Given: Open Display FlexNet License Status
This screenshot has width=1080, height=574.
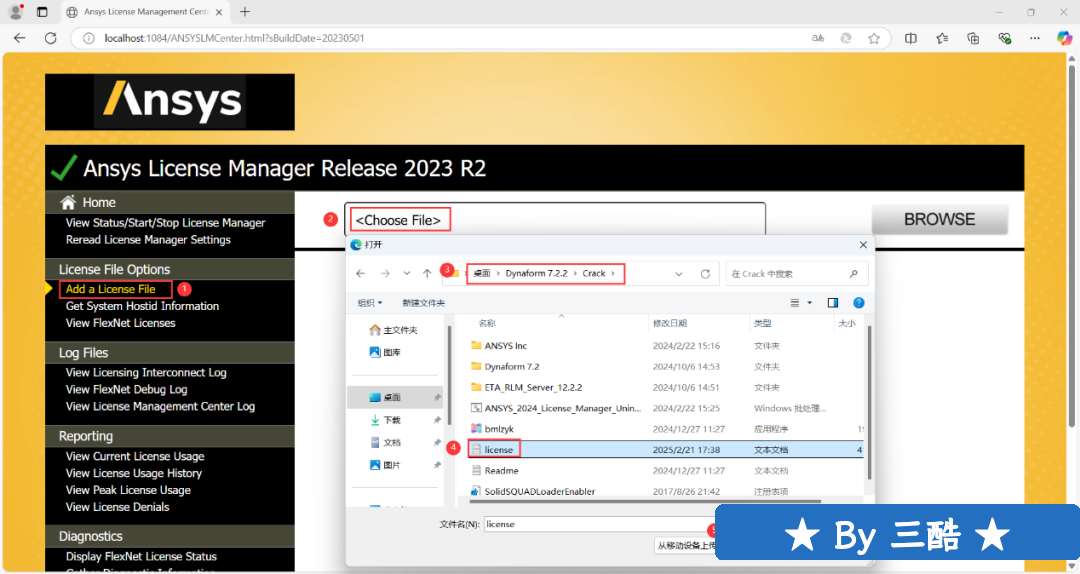Looking at the screenshot, I should pyautogui.click(x=141, y=556).
